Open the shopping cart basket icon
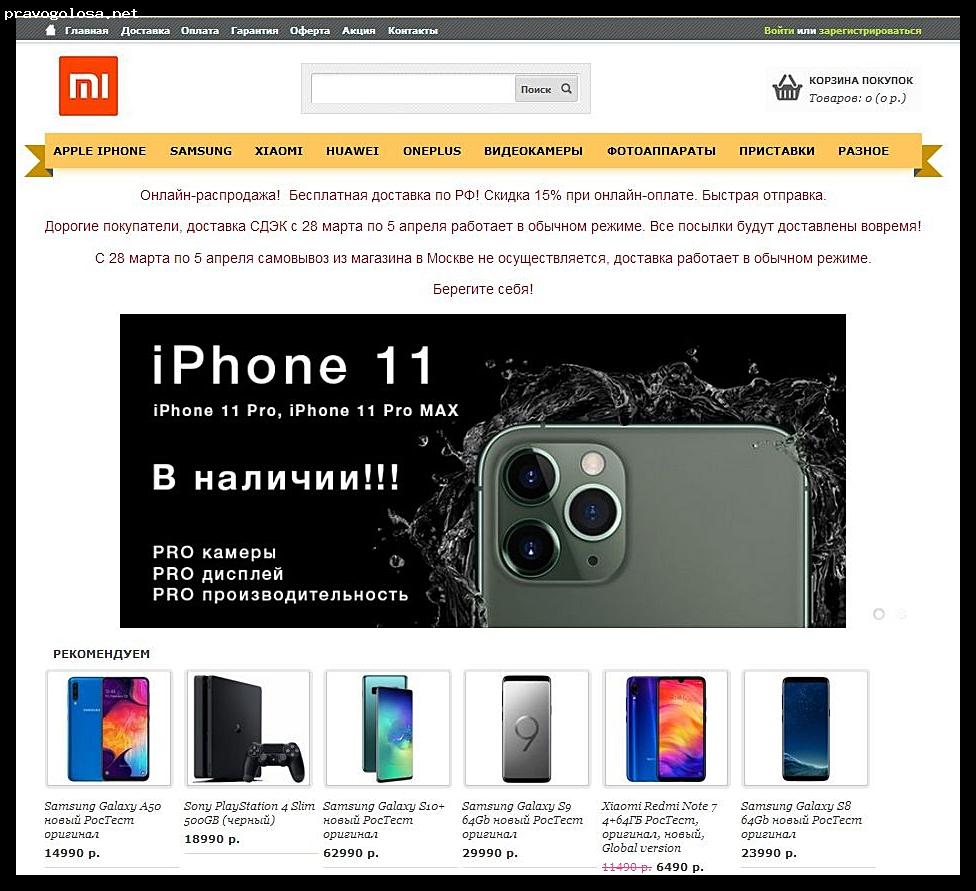 click(x=787, y=88)
